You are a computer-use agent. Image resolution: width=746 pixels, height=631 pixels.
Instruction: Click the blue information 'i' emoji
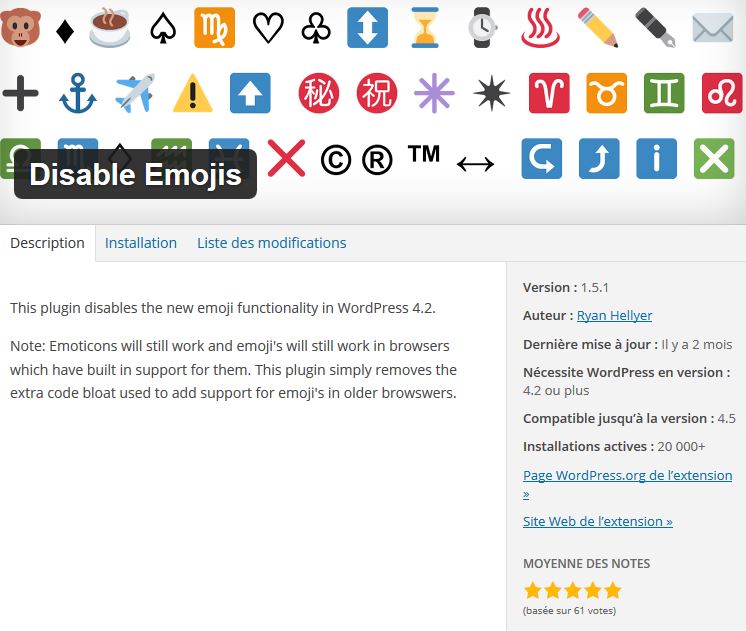656,158
